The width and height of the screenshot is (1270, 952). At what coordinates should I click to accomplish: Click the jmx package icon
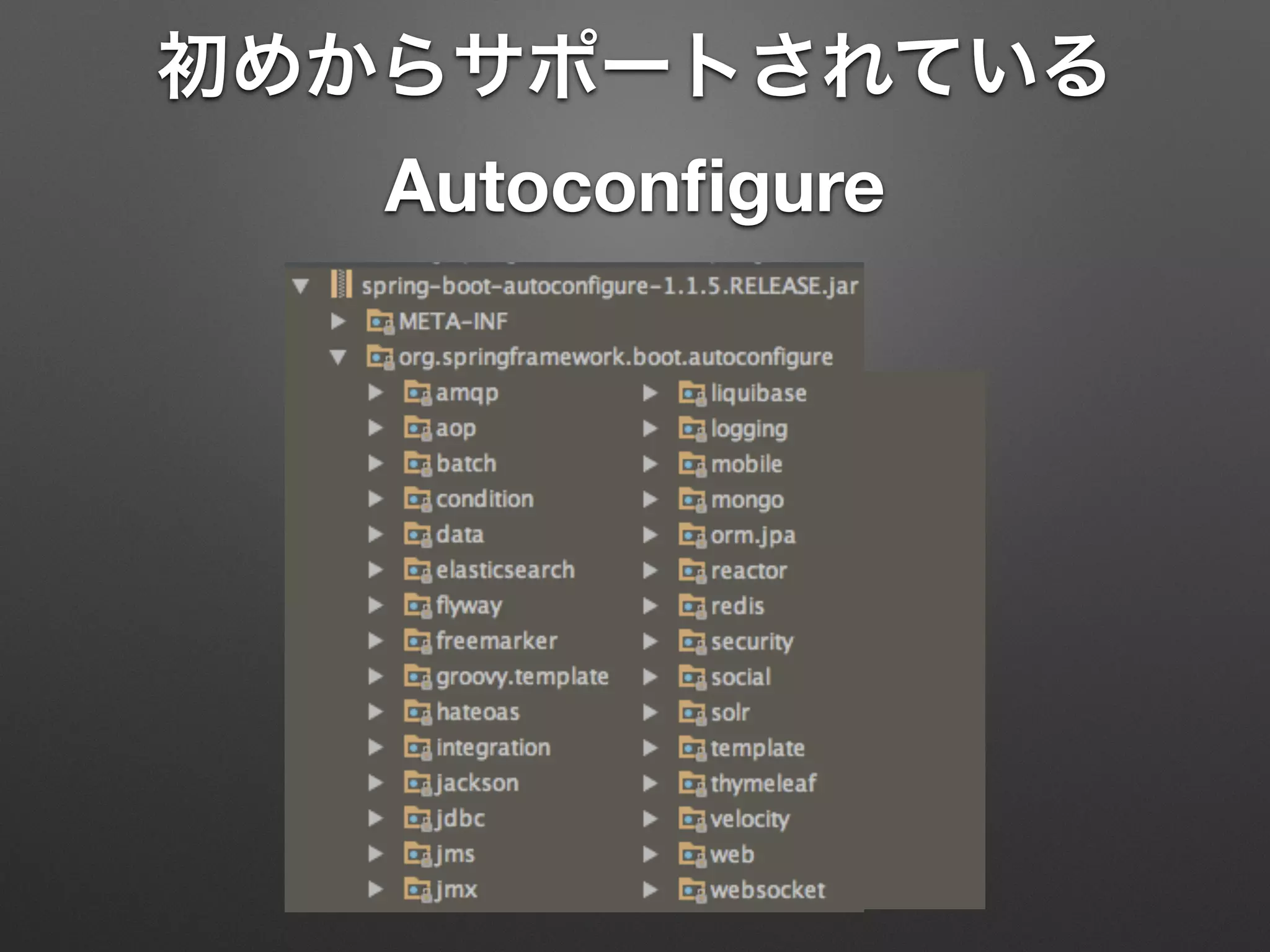click(x=417, y=890)
